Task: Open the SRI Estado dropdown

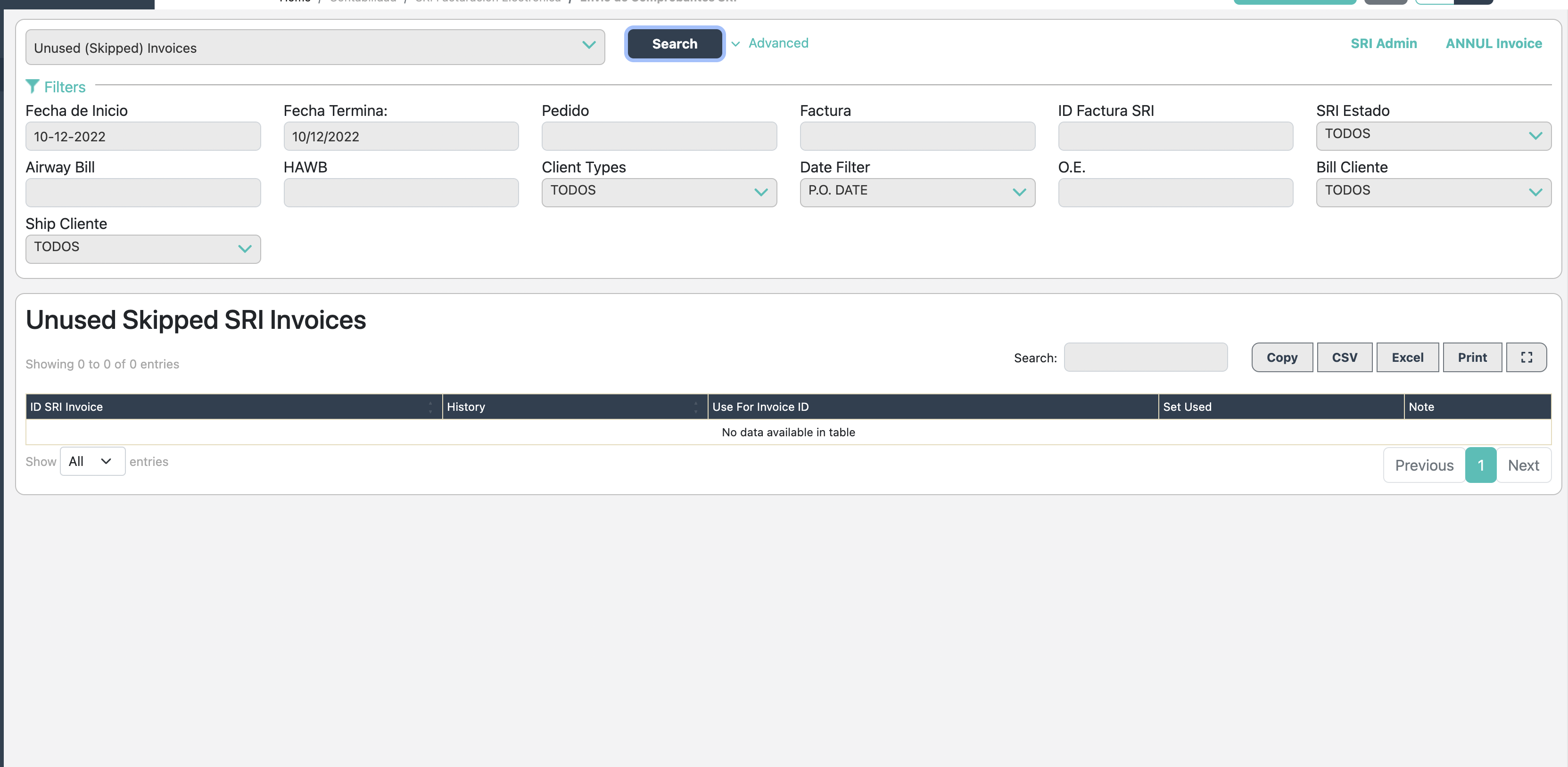Action: 1433,135
